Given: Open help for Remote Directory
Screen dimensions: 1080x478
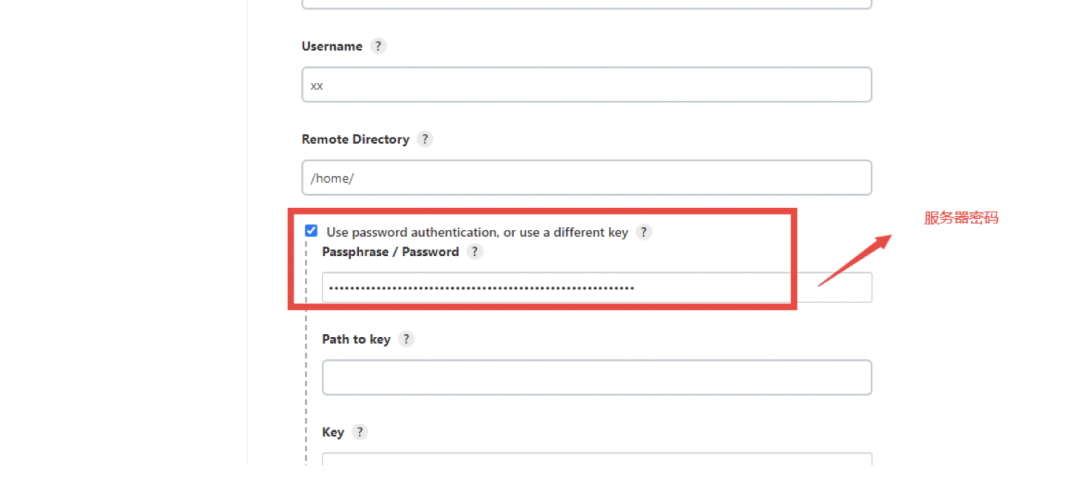Looking at the screenshot, I should pyautogui.click(x=425, y=139).
